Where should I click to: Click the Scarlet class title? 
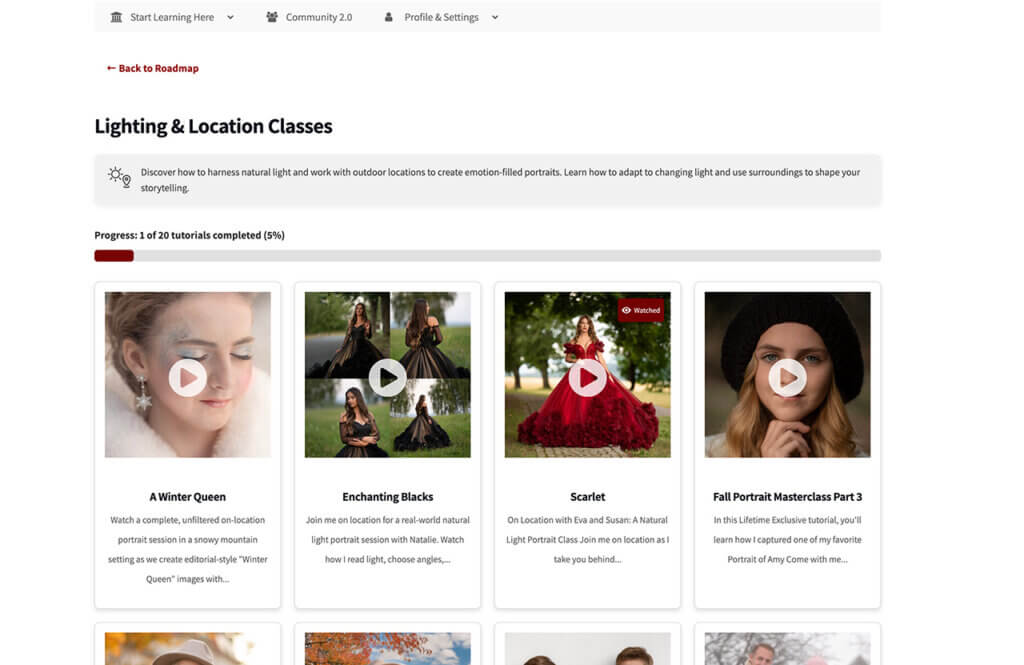(x=587, y=497)
